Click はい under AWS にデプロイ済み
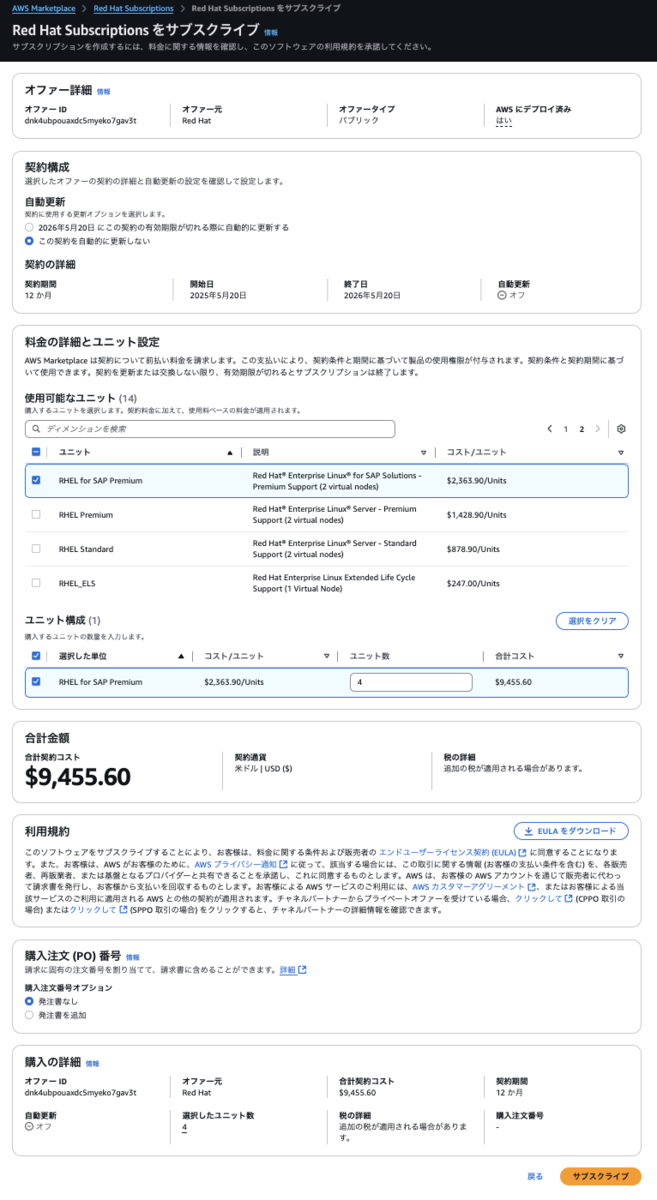657x1200 pixels. coord(503,120)
